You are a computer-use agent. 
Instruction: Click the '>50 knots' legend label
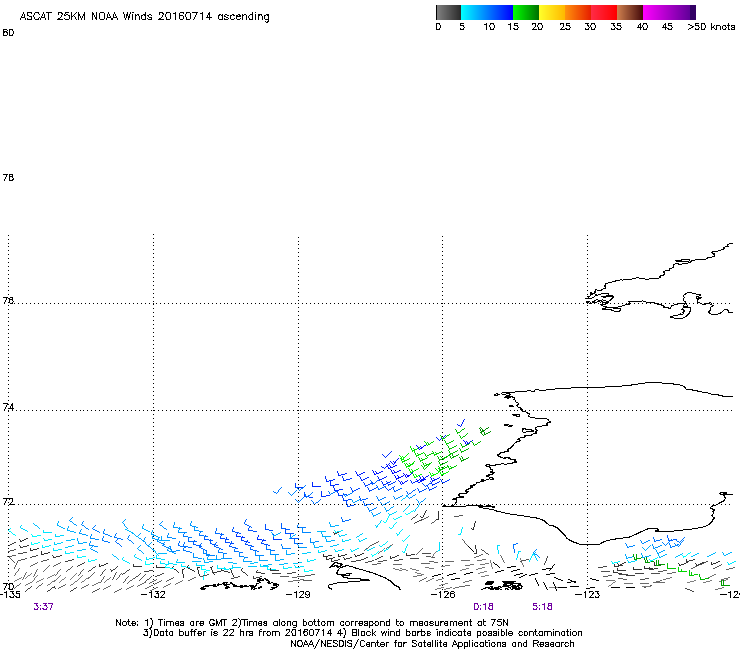[x=711, y=27]
